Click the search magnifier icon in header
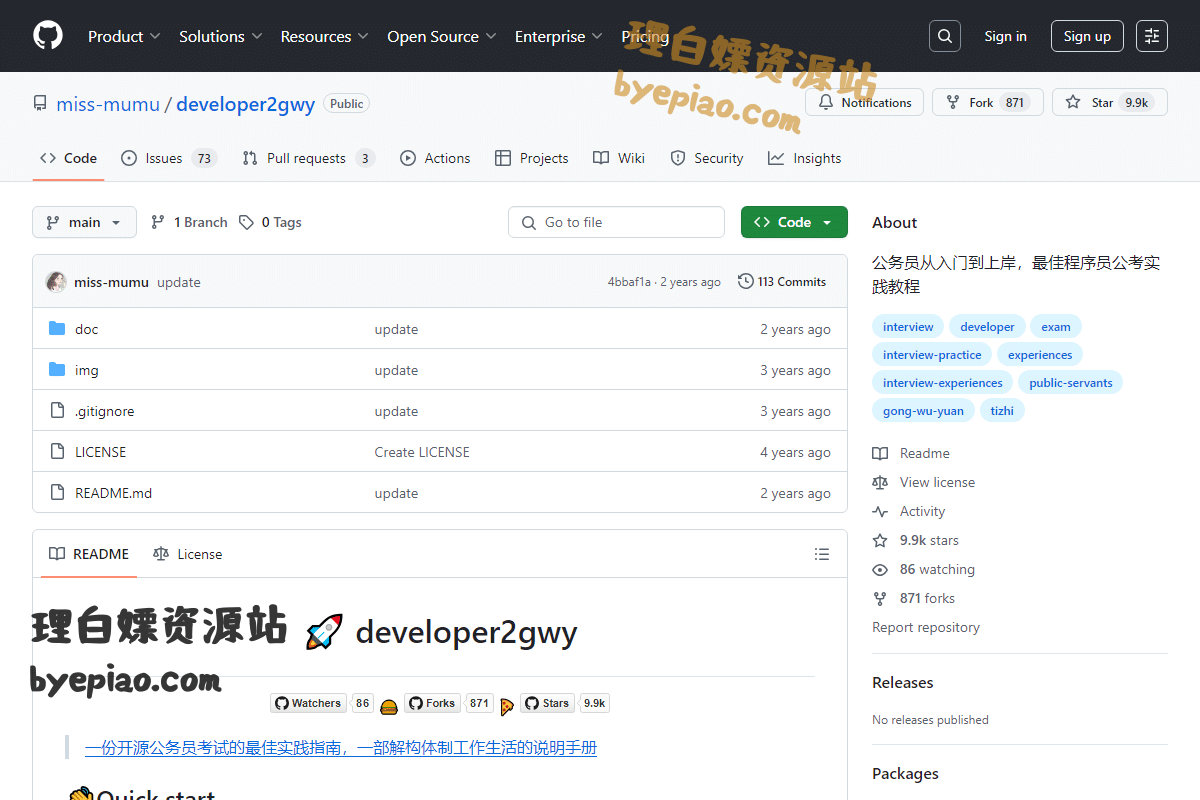Screen dimensions: 1200x800 944,36
